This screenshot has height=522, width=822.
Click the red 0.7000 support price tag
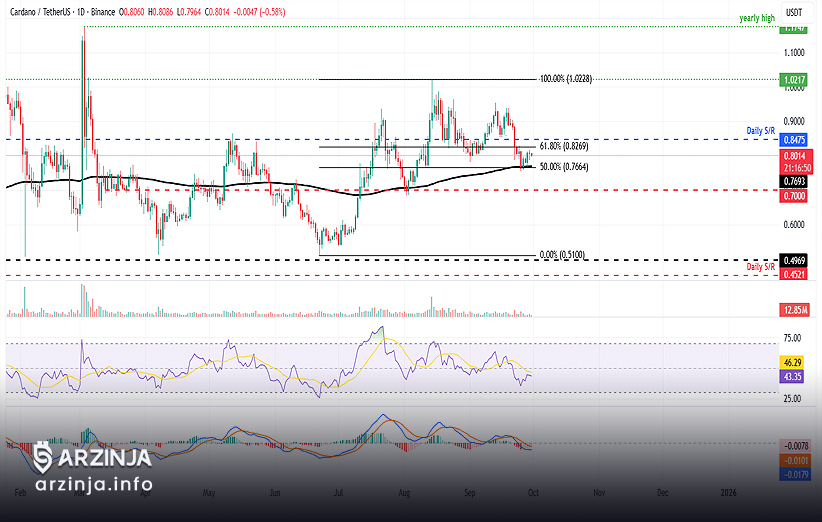(x=796, y=196)
